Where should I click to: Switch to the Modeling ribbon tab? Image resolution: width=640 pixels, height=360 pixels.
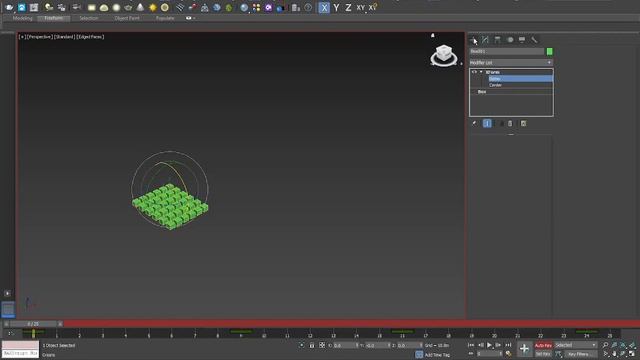(x=22, y=18)
